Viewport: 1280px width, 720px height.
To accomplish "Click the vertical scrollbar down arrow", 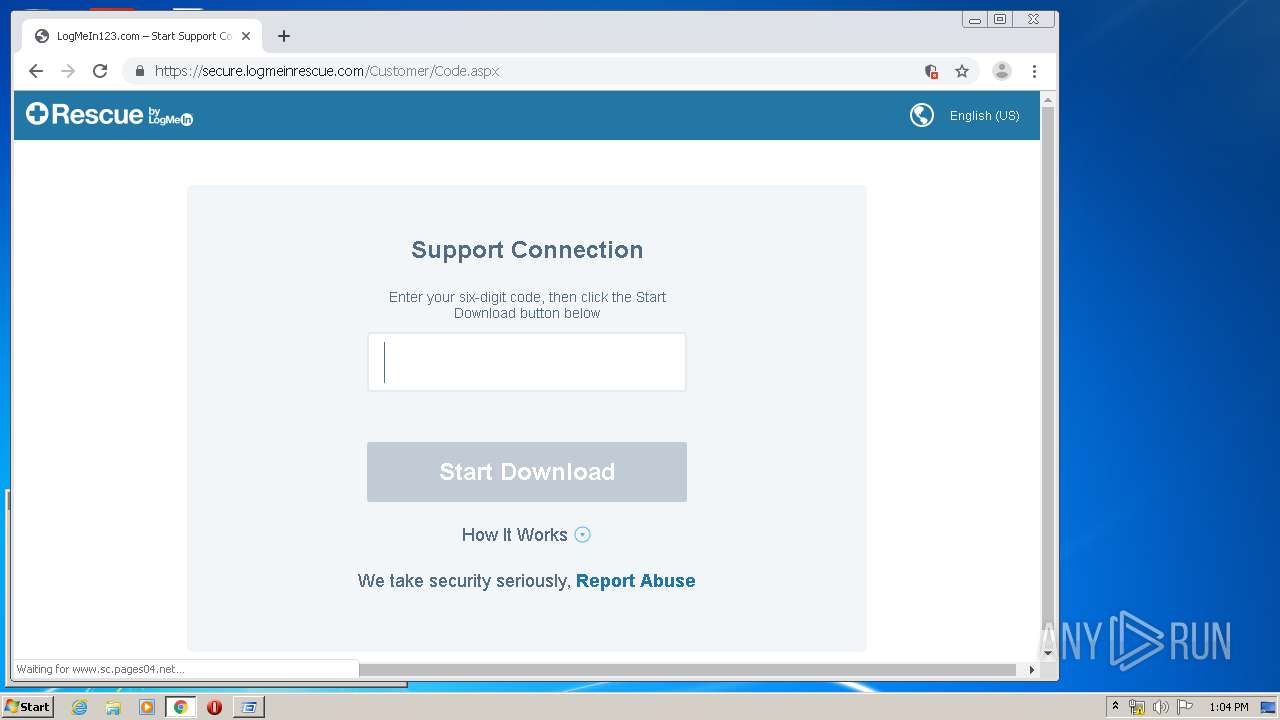I will point(1048,653).
